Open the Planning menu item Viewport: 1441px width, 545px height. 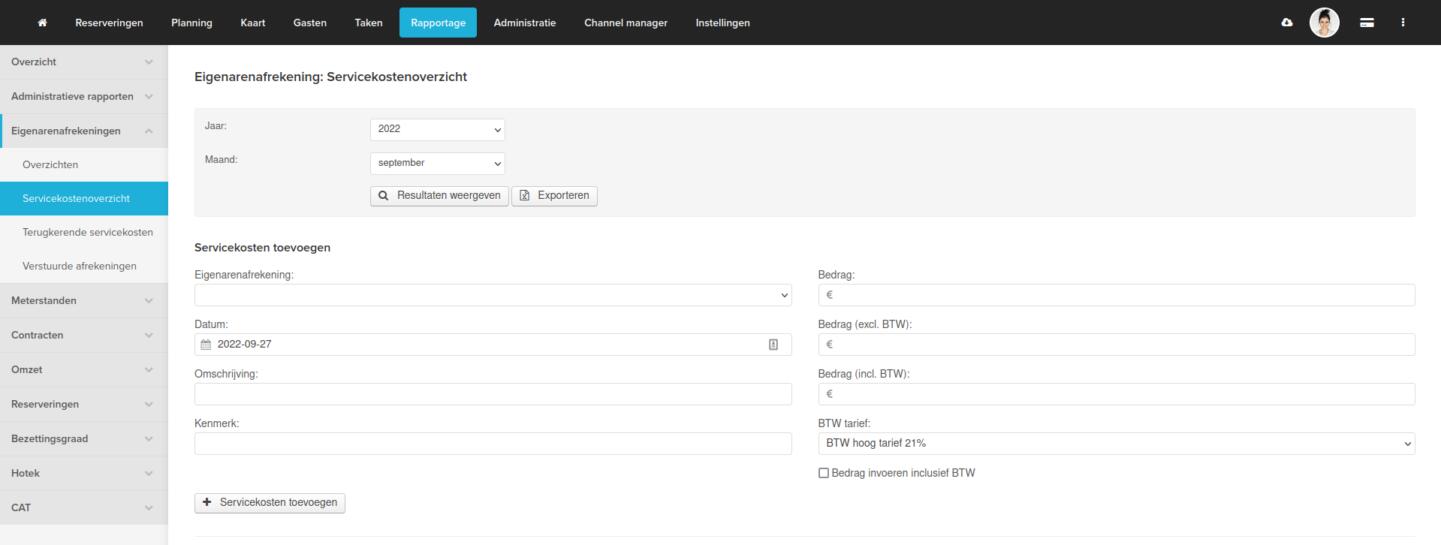click(191, 23)
